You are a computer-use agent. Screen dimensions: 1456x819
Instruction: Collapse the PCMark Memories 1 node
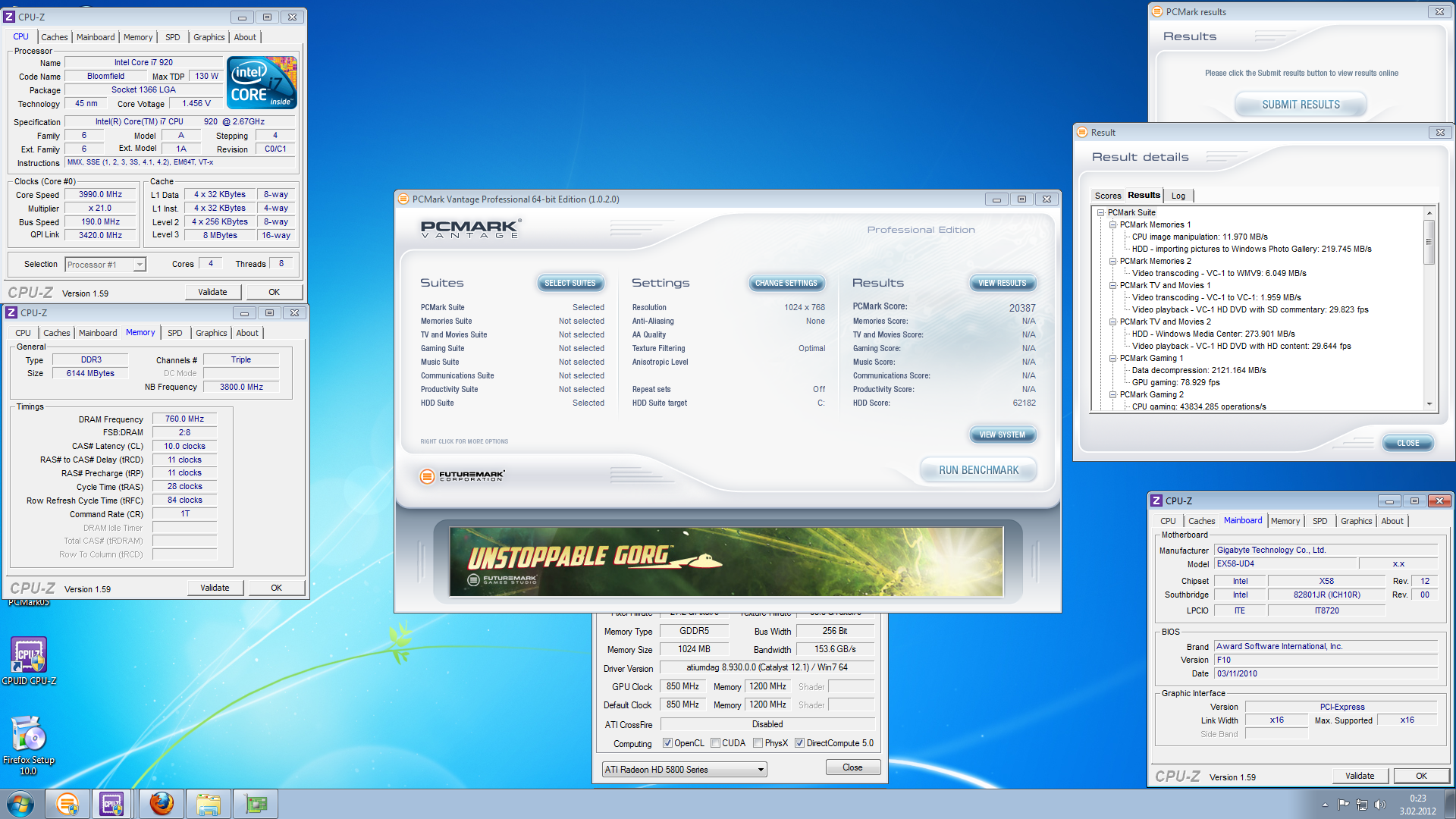[x=1112, y=224]
